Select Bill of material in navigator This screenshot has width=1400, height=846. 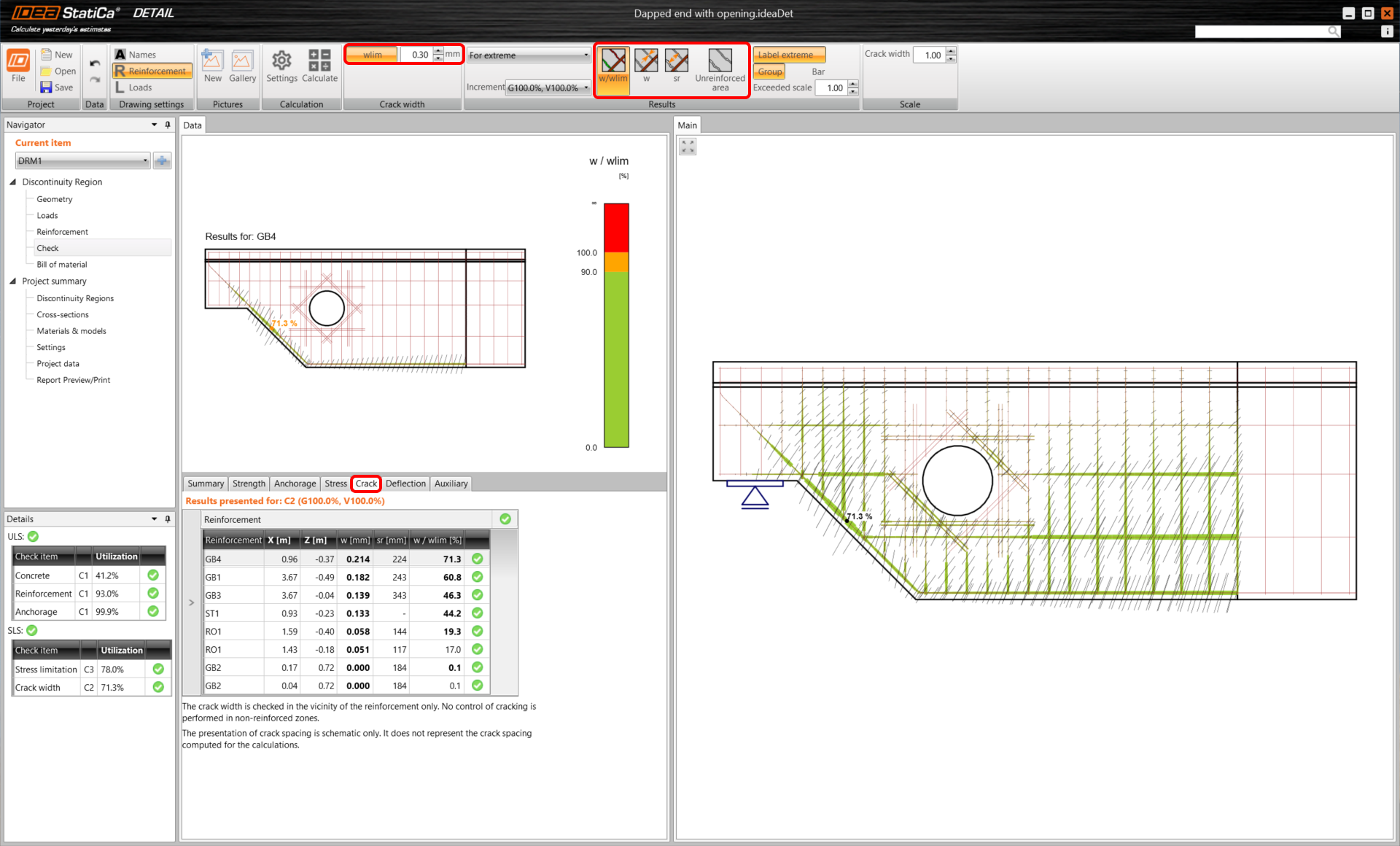(x=62, y=265)
